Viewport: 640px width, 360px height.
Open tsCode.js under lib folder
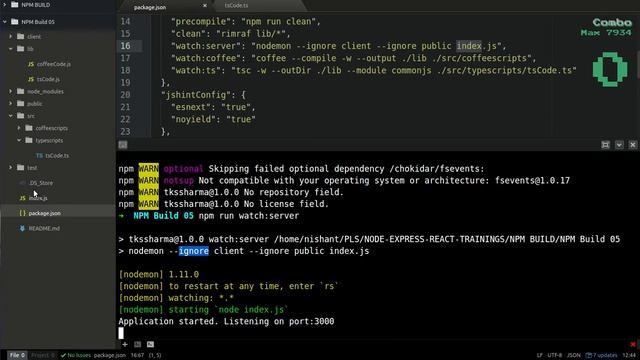pos(48,79)
